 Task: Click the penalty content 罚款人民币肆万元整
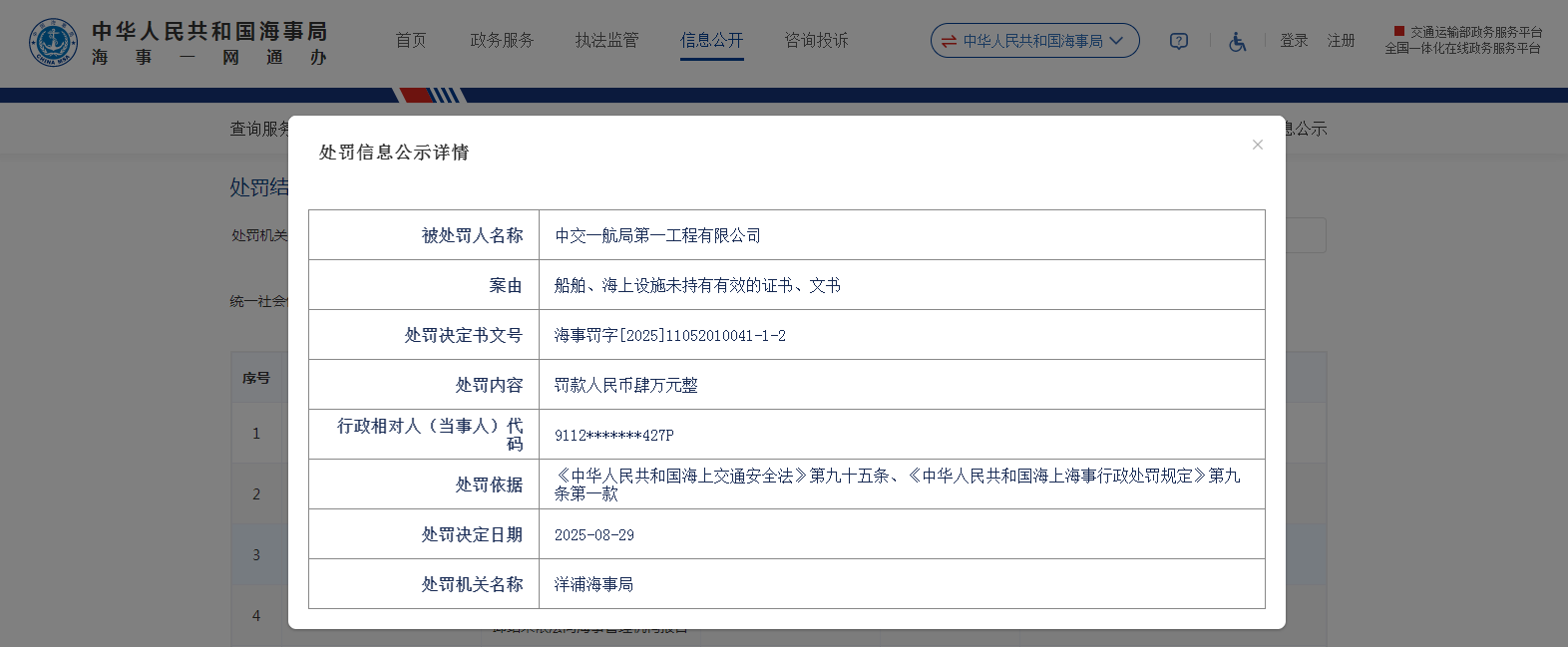point(626,385)
